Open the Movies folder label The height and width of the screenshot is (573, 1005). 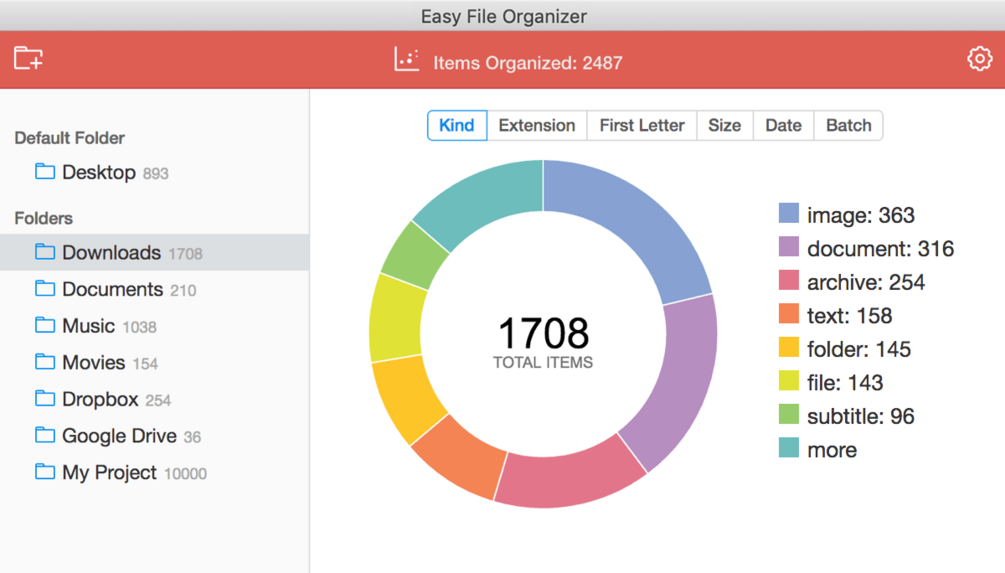[x=94, y=362]
